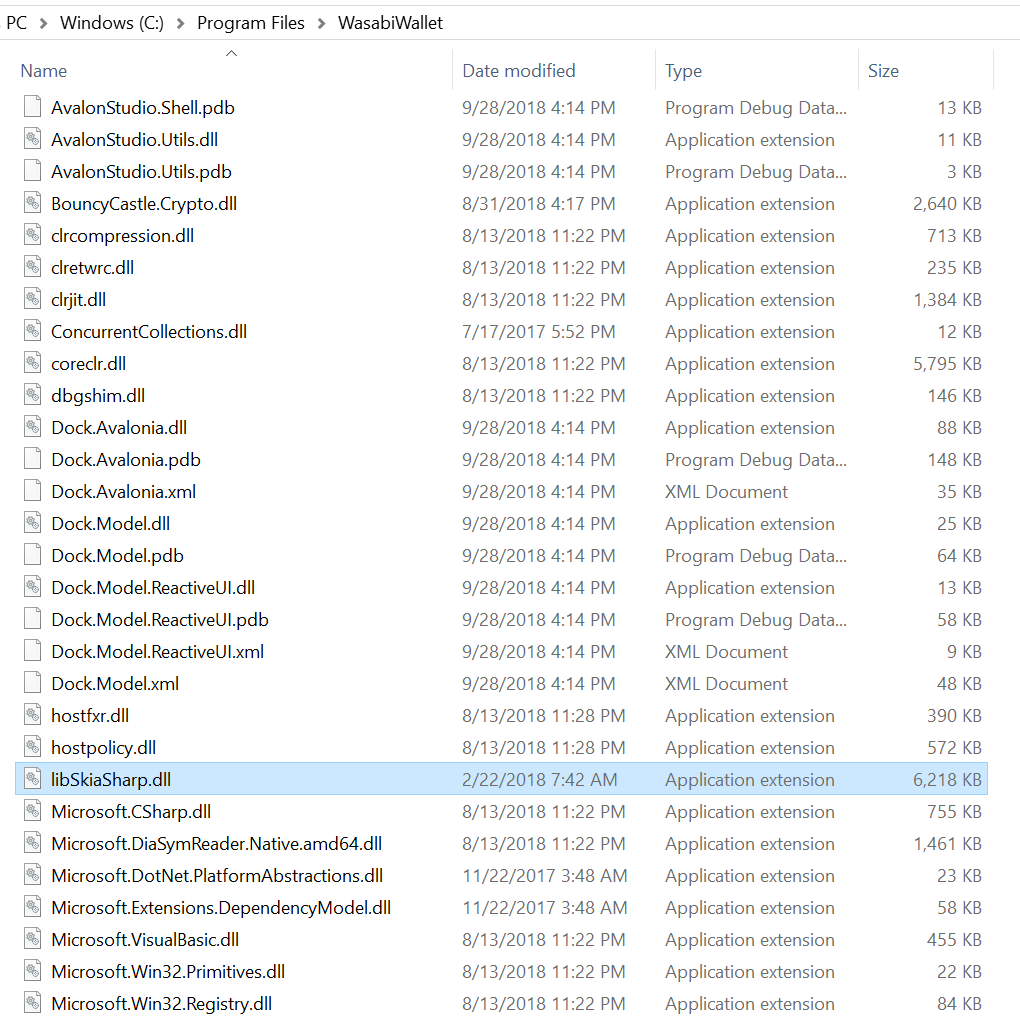
Task: Go to PC in the address breadcrumb
Action: click(x=16, y=23)
